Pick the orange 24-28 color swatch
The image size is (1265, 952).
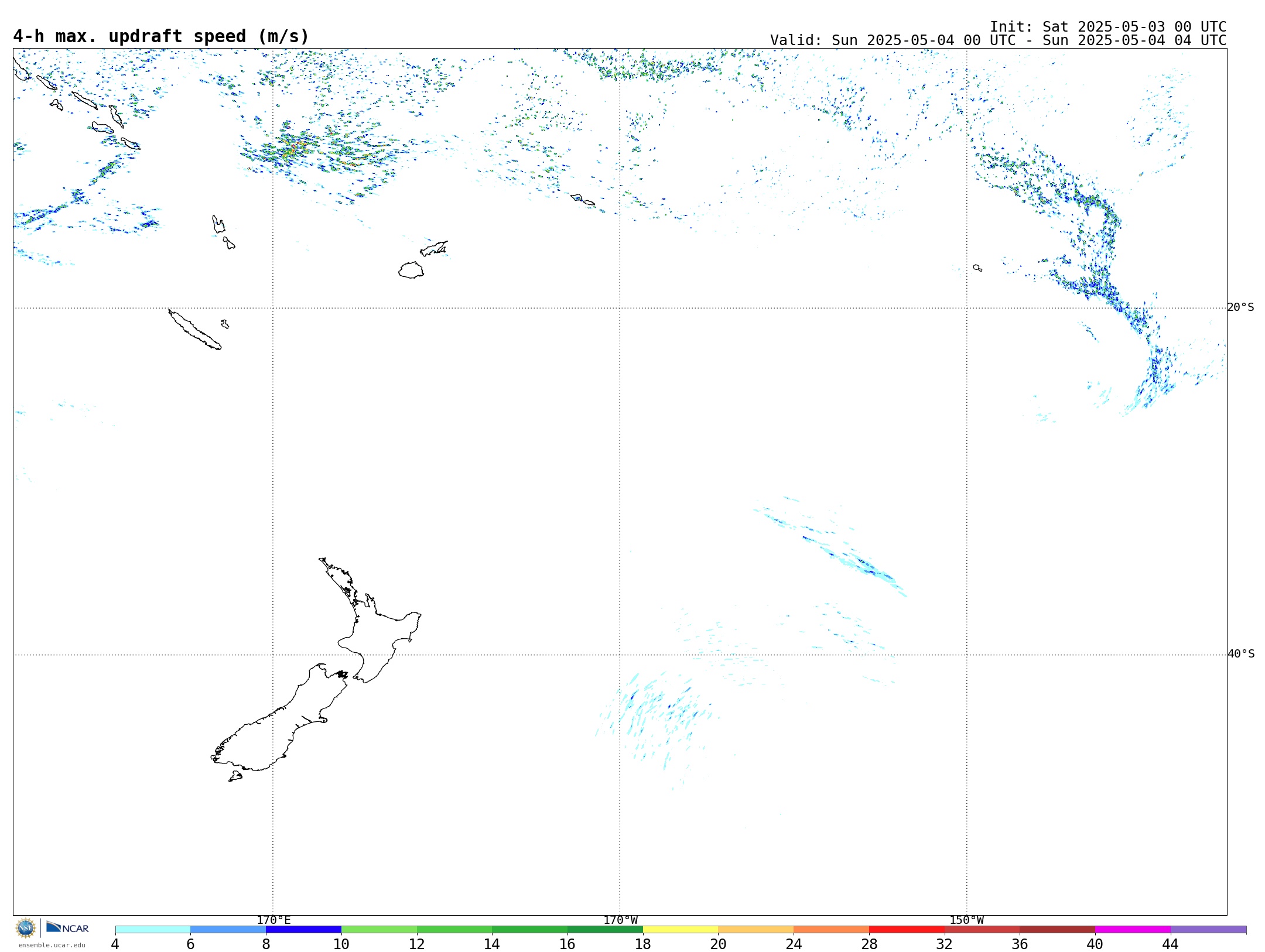pos(832,929)
